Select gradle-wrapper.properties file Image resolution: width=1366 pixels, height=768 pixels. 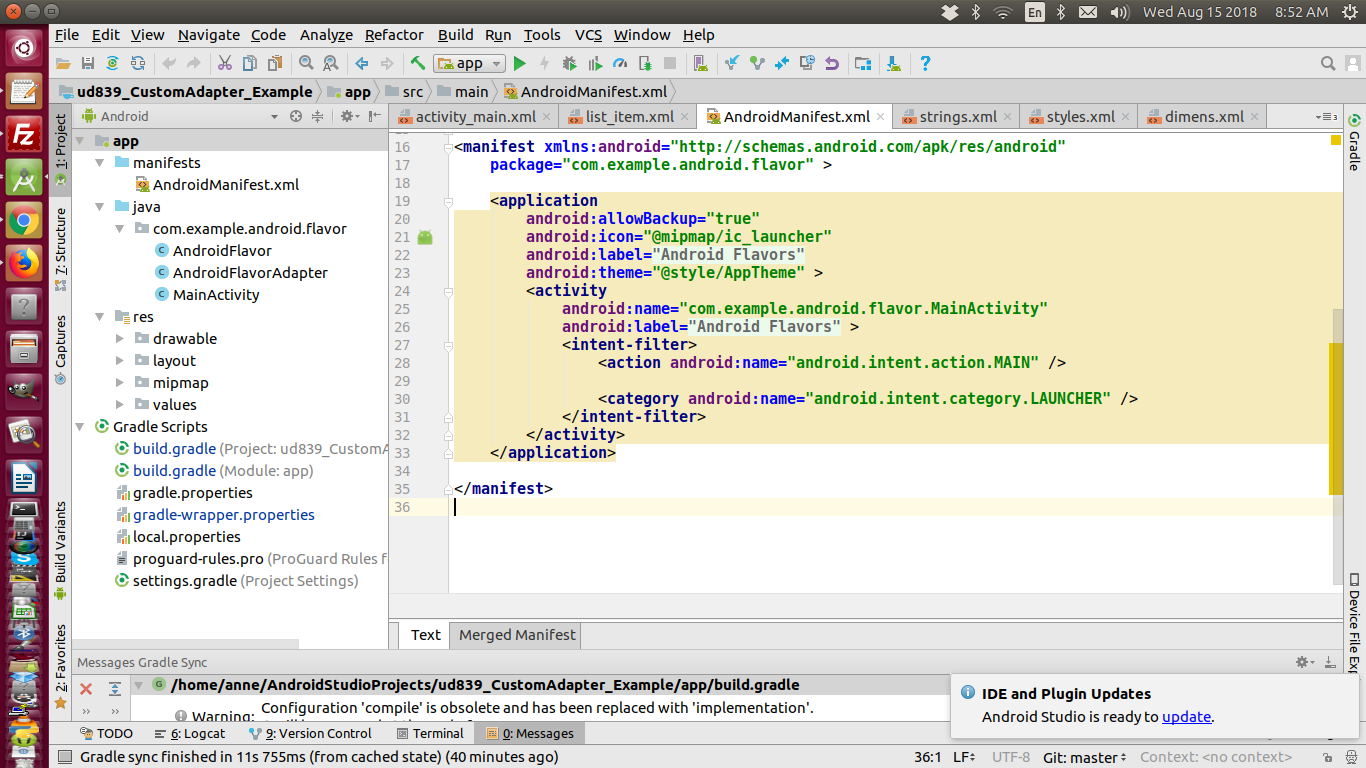point(223,515)
